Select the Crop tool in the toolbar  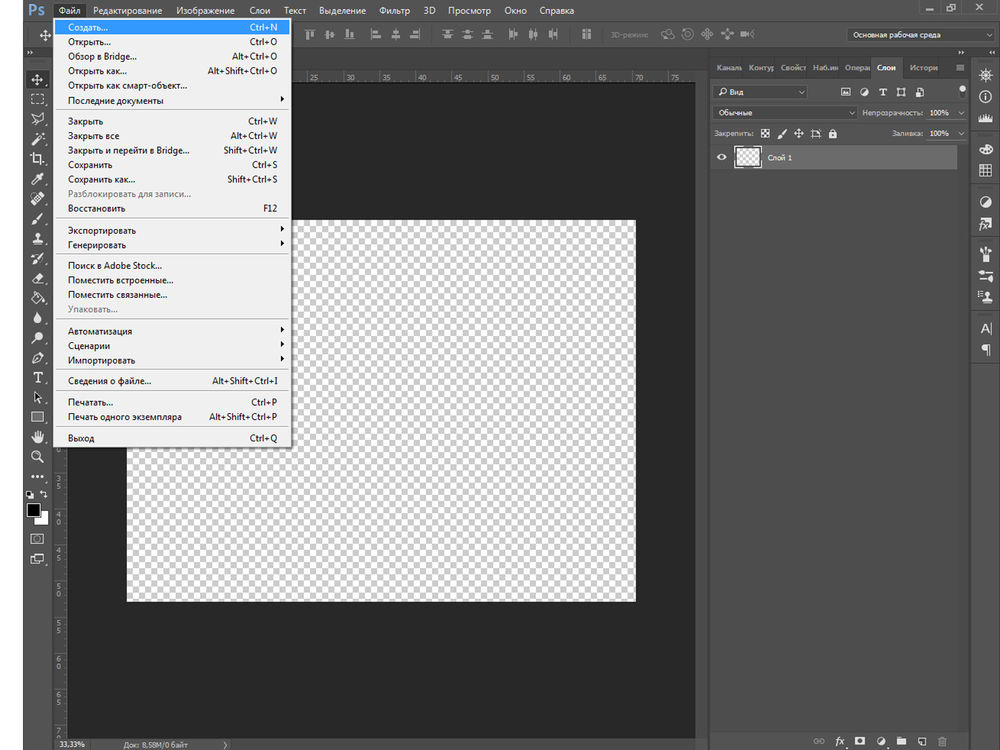pos(37,159)
